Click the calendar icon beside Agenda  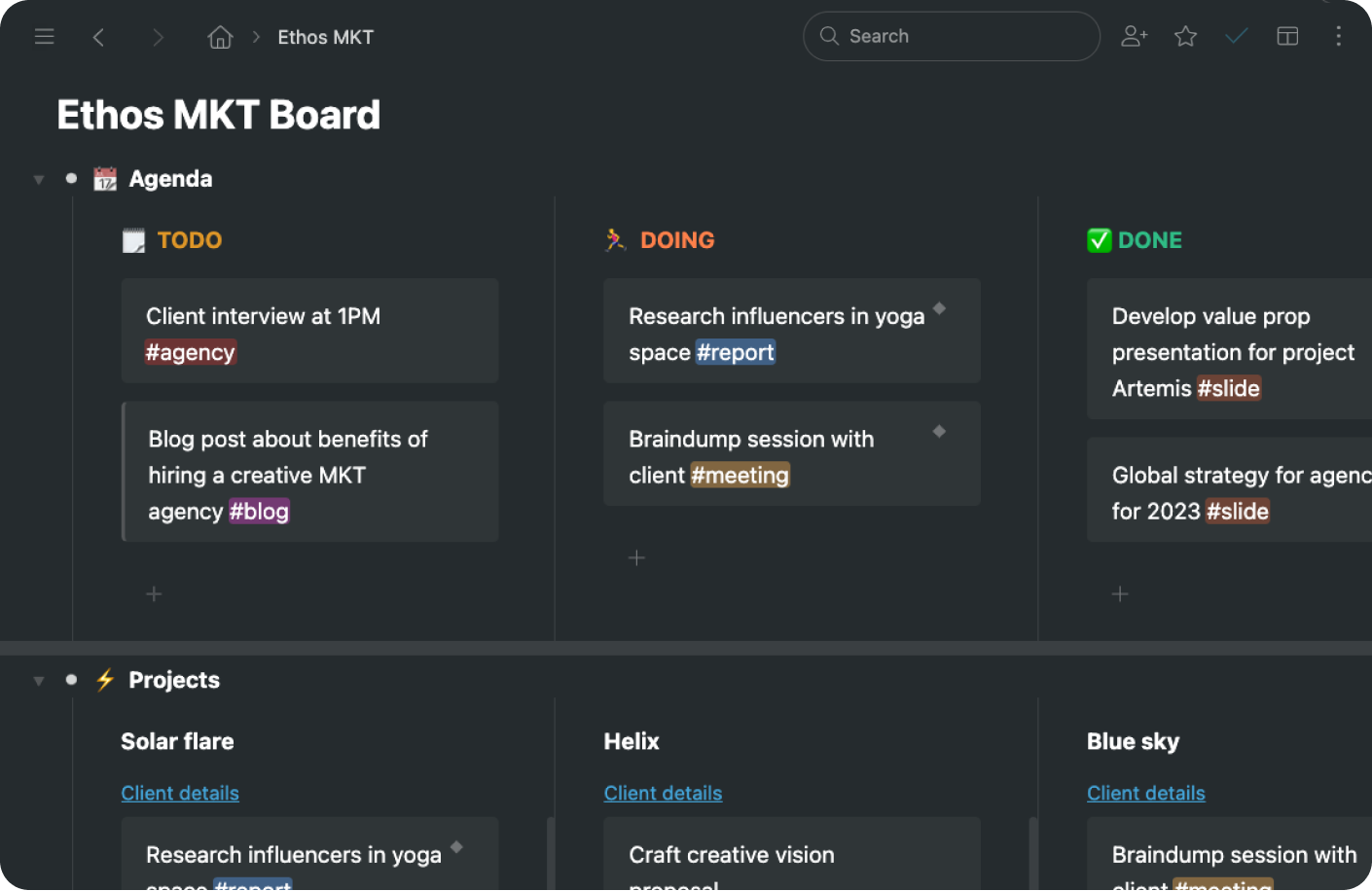click(x=105, y=178)
